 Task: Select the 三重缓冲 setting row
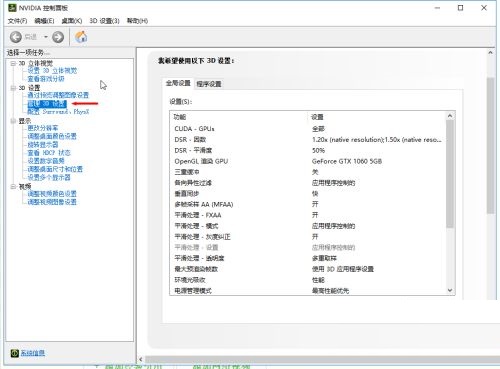(x=308, y=172)
